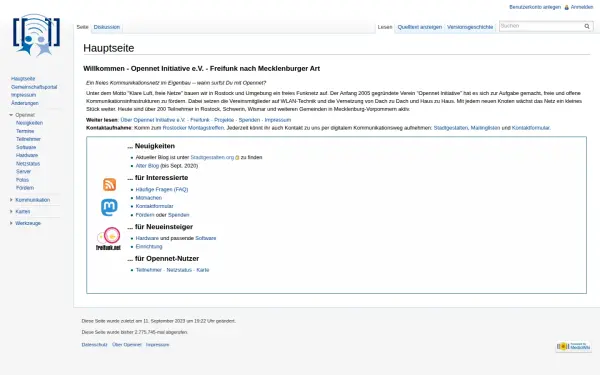Open Hardware link under für Neueinsteiger
The height and width of the screenshot is (375, 600).
(147, 238)
